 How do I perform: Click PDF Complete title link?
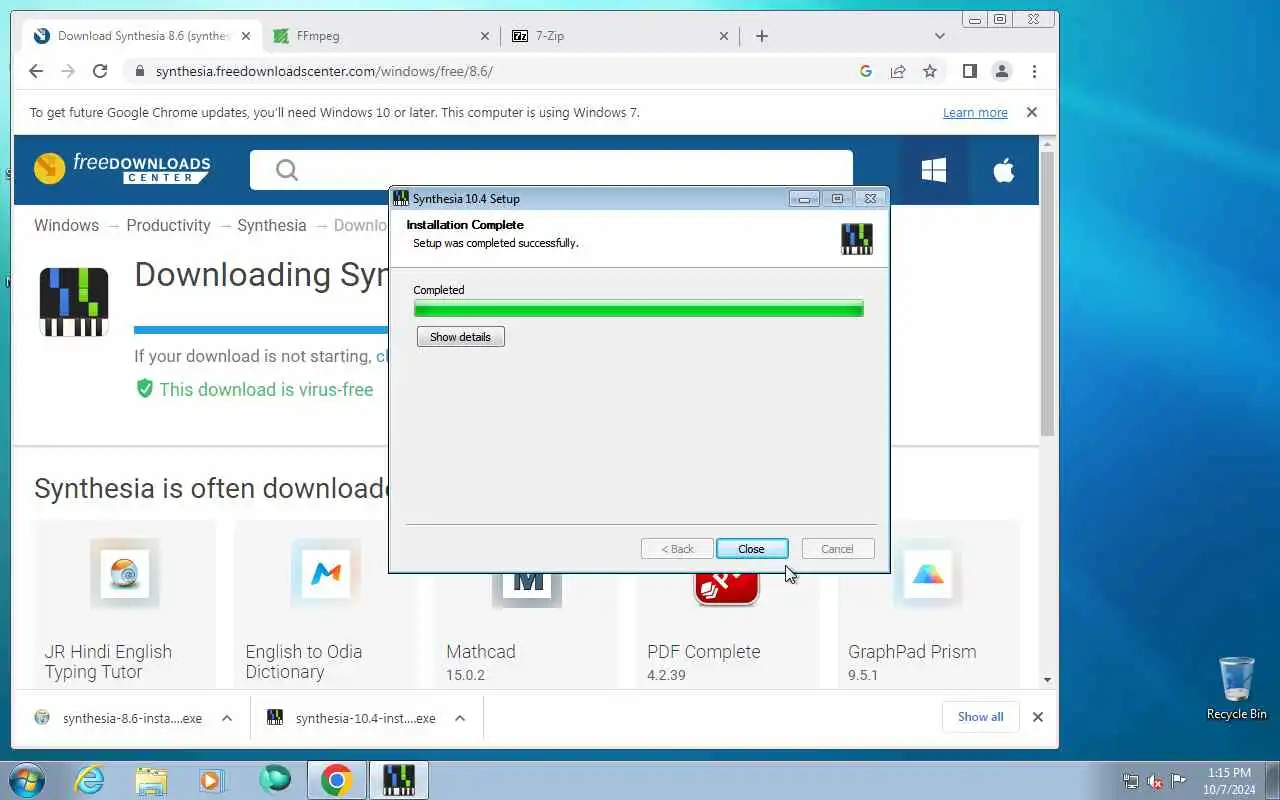(x=704, y=652)
